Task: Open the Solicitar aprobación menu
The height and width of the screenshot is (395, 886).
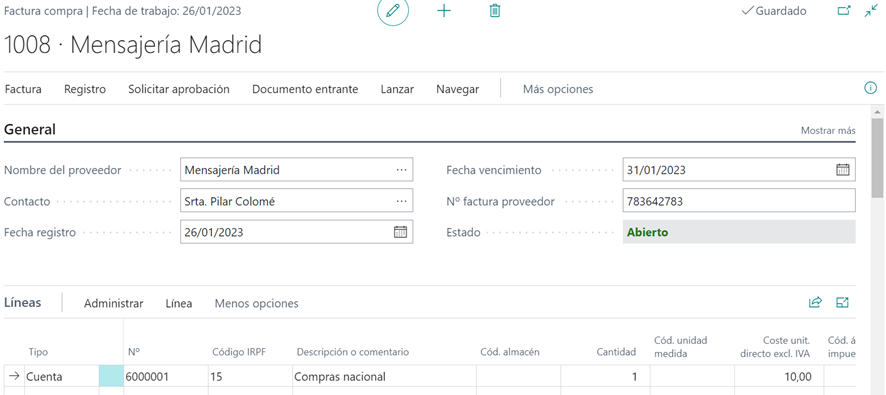Action: 179,89
